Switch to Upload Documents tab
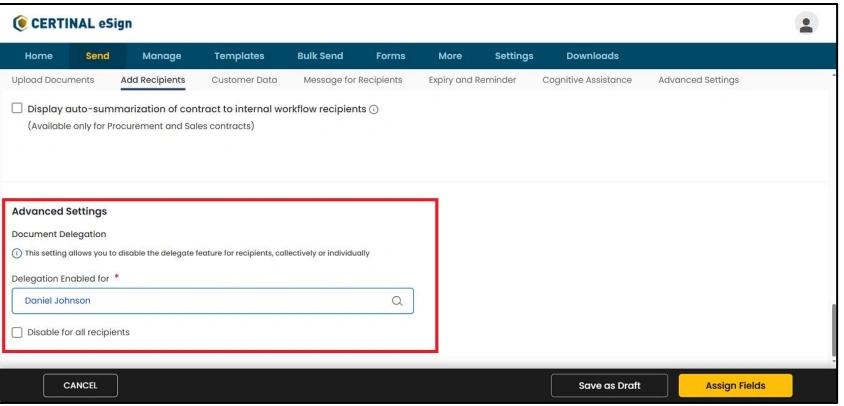844x406 pixels. (53, 80)
